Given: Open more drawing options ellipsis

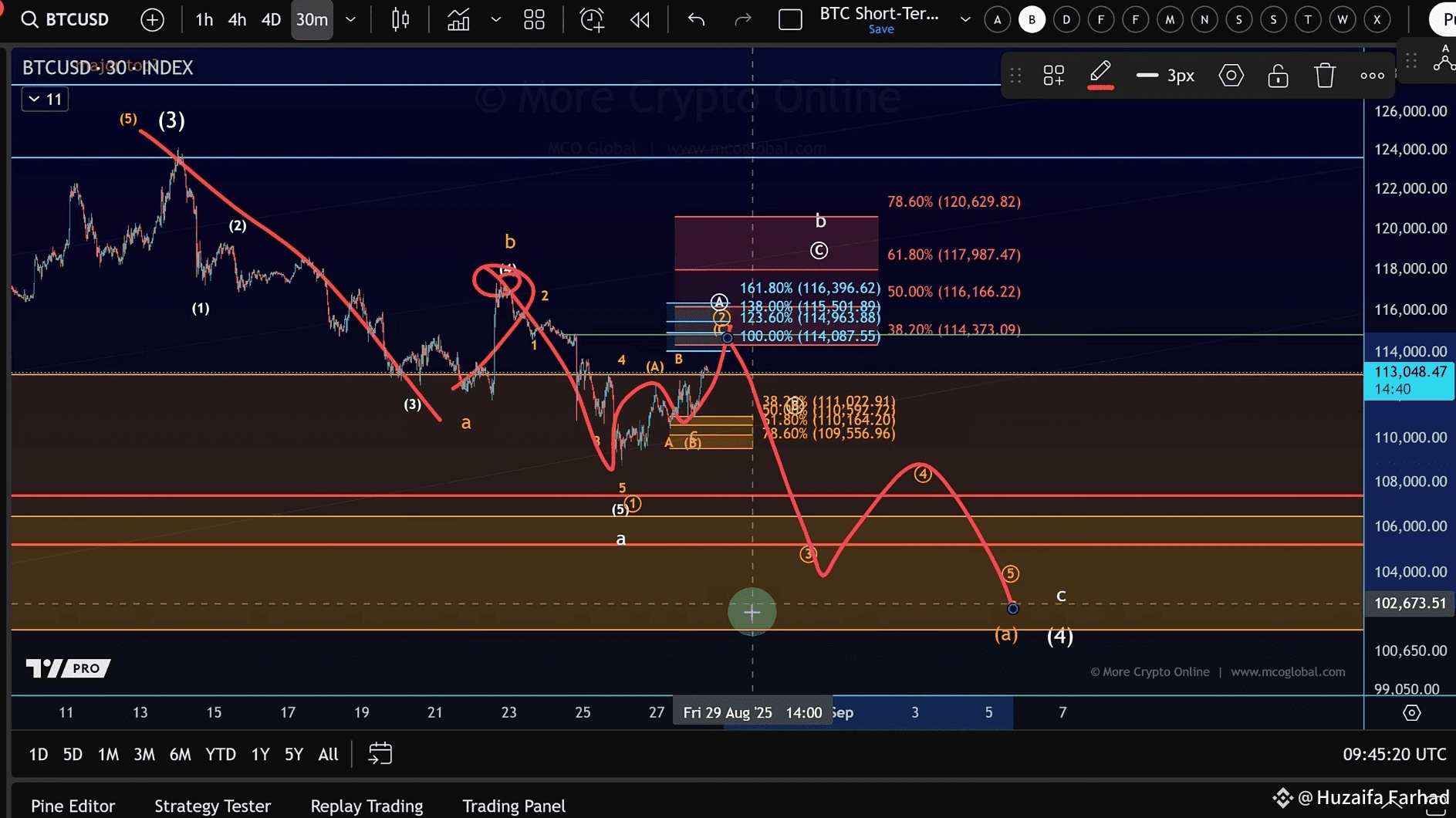Looking at the screenshot, I should [x=1372, y=76].
